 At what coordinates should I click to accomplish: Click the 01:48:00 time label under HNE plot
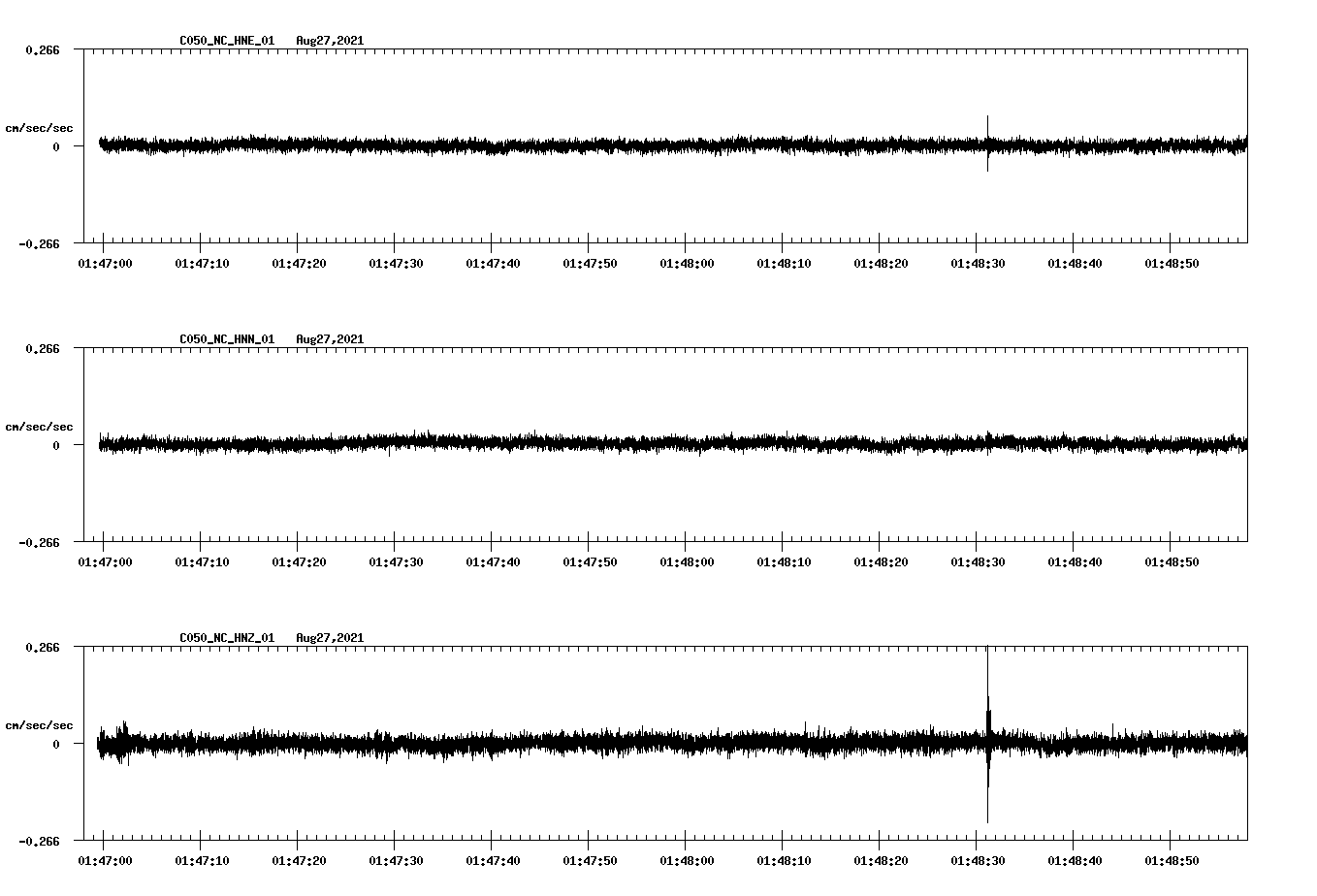pyautogui.click(x=687, y=263)
